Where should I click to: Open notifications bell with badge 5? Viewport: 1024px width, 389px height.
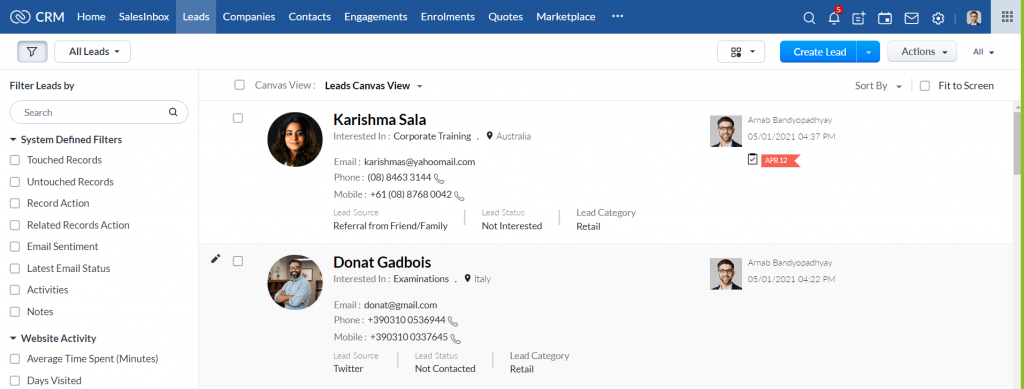coord(834,18)
